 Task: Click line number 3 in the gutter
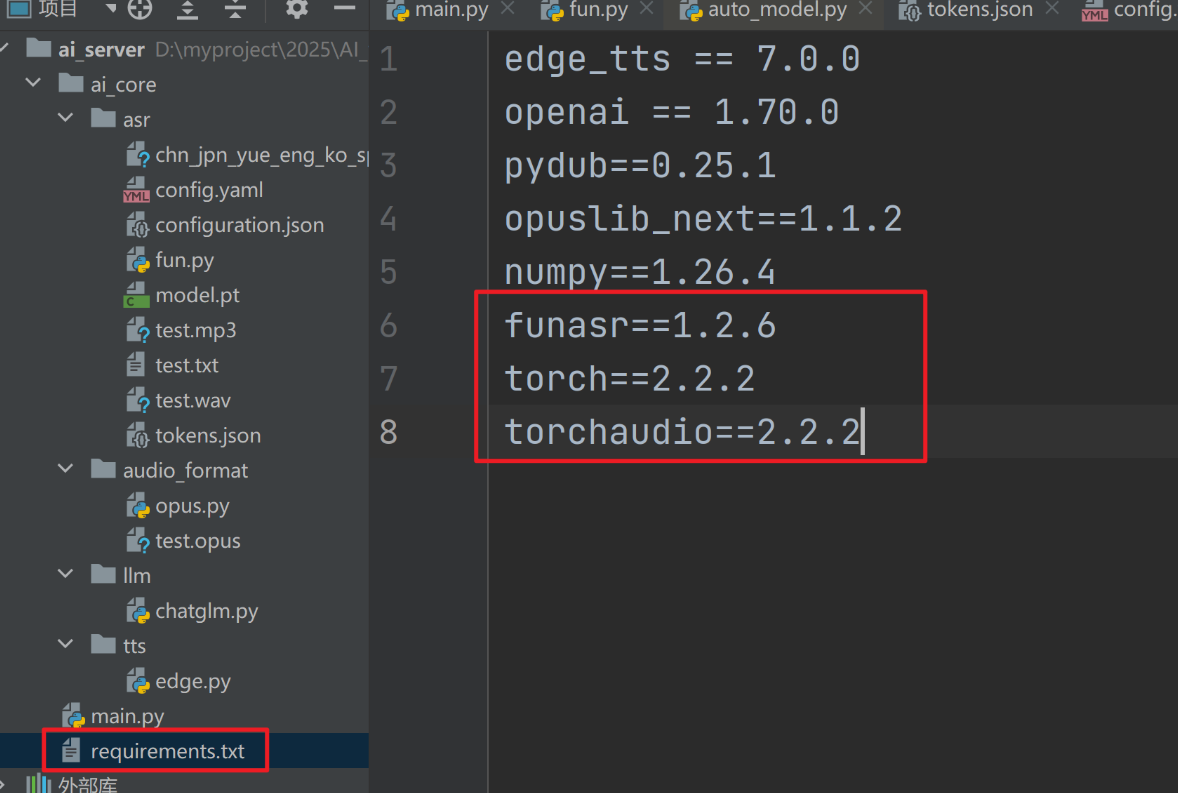click(x=388, y=166)
